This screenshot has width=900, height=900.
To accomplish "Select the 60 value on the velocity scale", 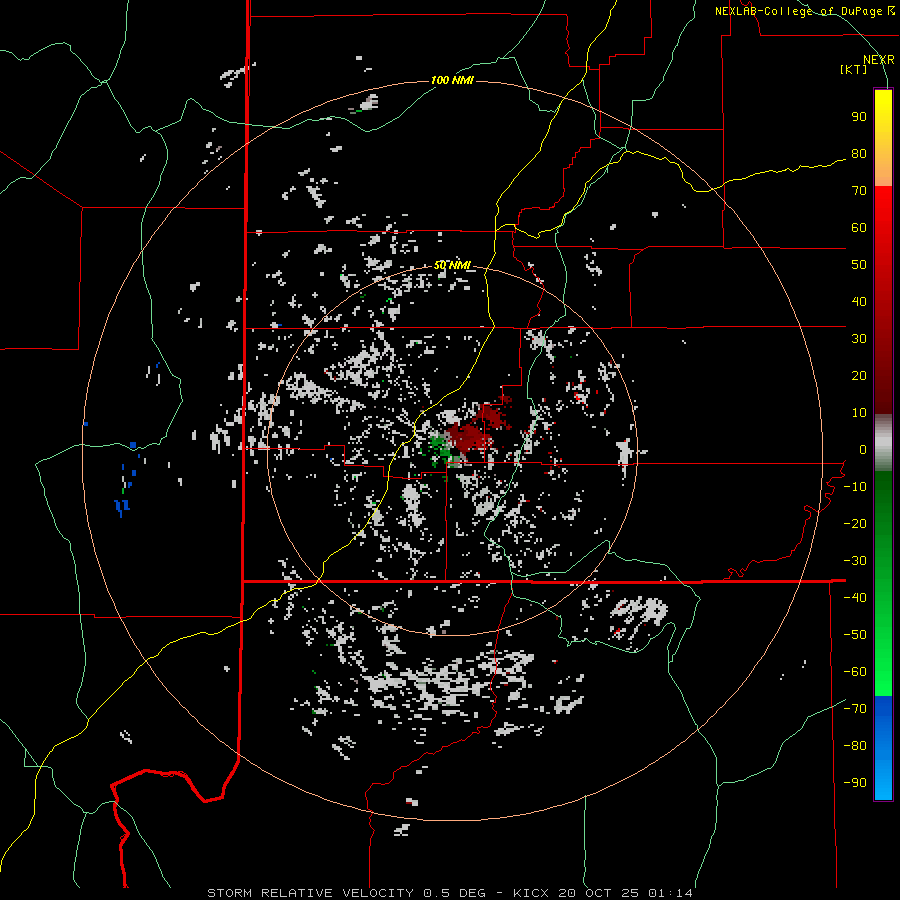I will [x=859, y=228].
